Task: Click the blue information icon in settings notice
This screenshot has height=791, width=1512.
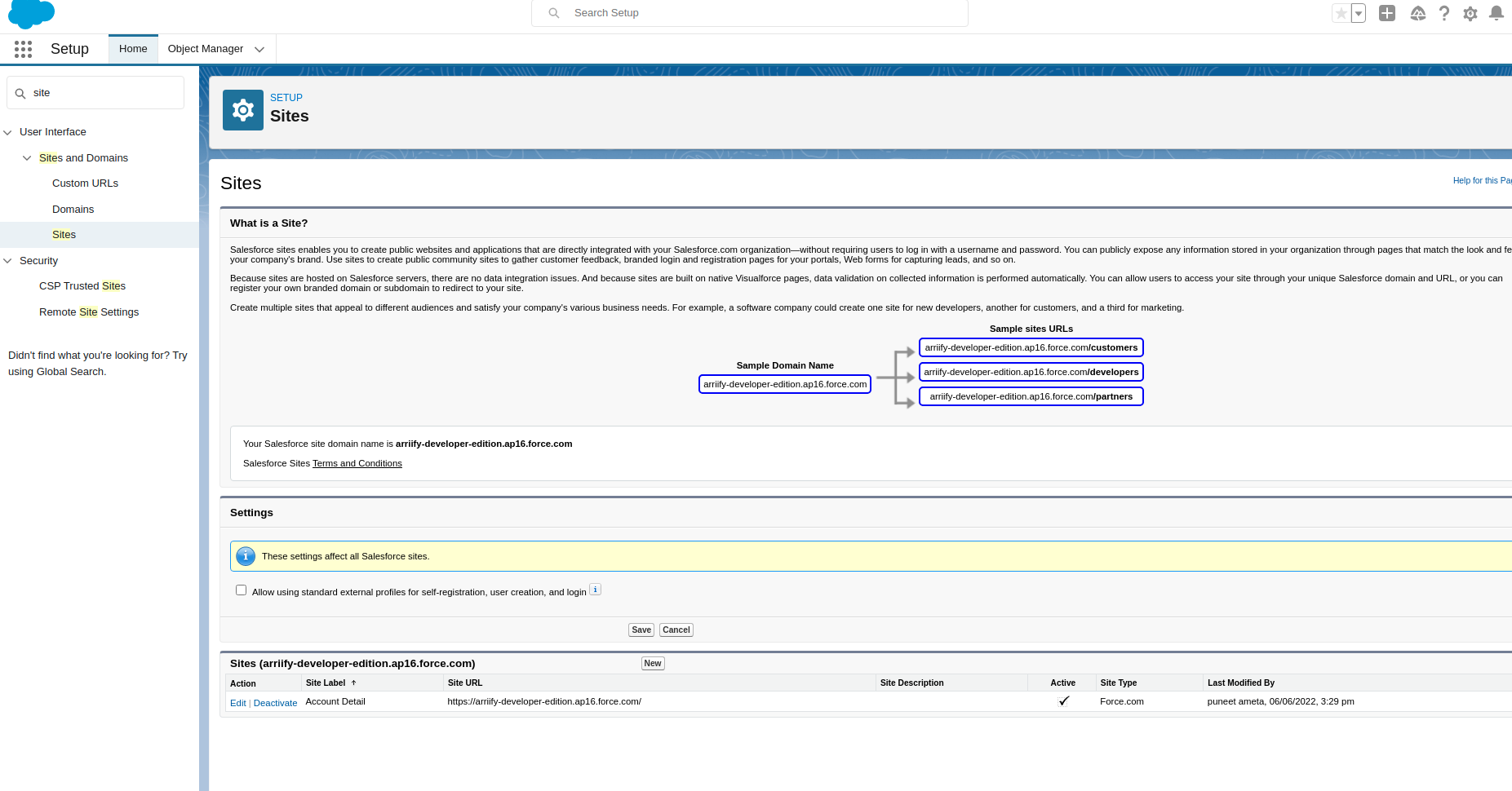Action: 246,556
